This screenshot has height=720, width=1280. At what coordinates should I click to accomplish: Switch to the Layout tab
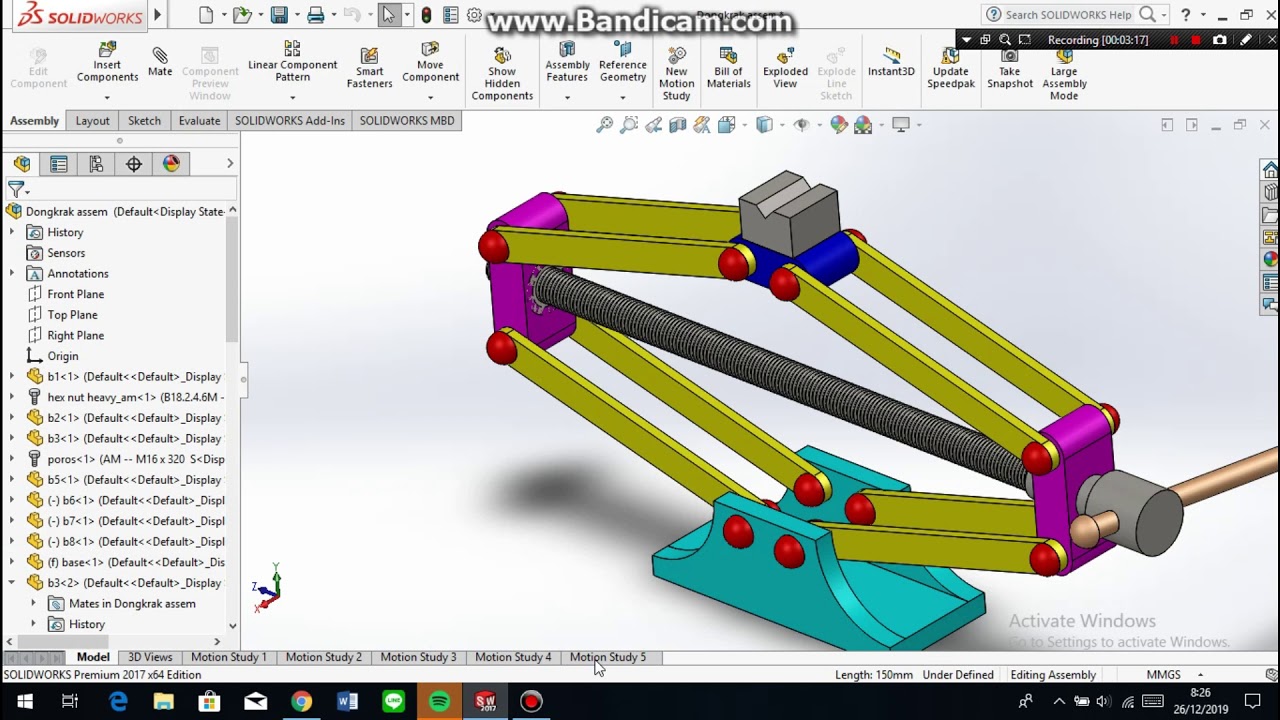[x=92, y=121]
